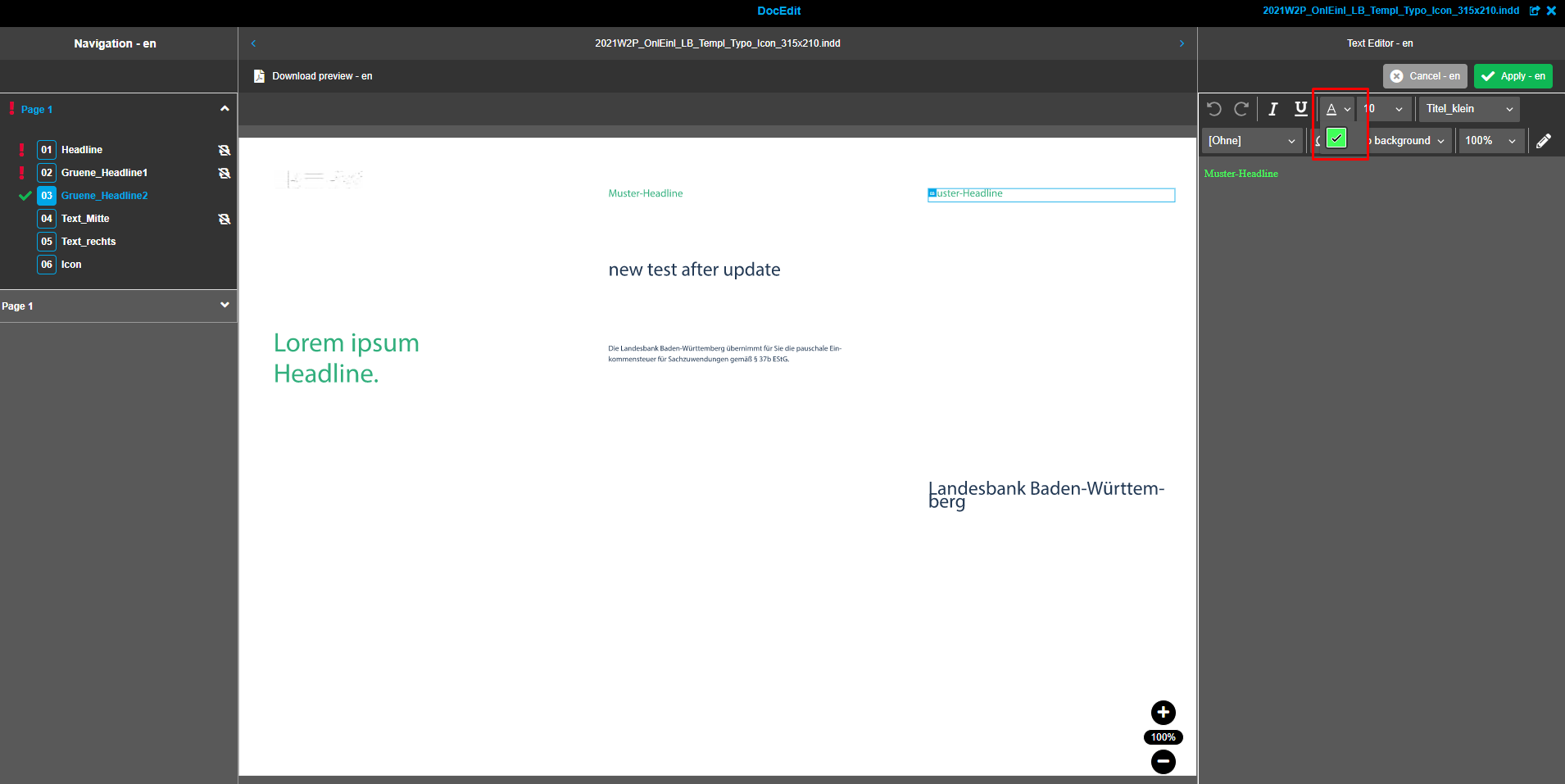The image size is (1565, 784).
Task: Click the Text Editor - en panel header
Action: 1380,43
